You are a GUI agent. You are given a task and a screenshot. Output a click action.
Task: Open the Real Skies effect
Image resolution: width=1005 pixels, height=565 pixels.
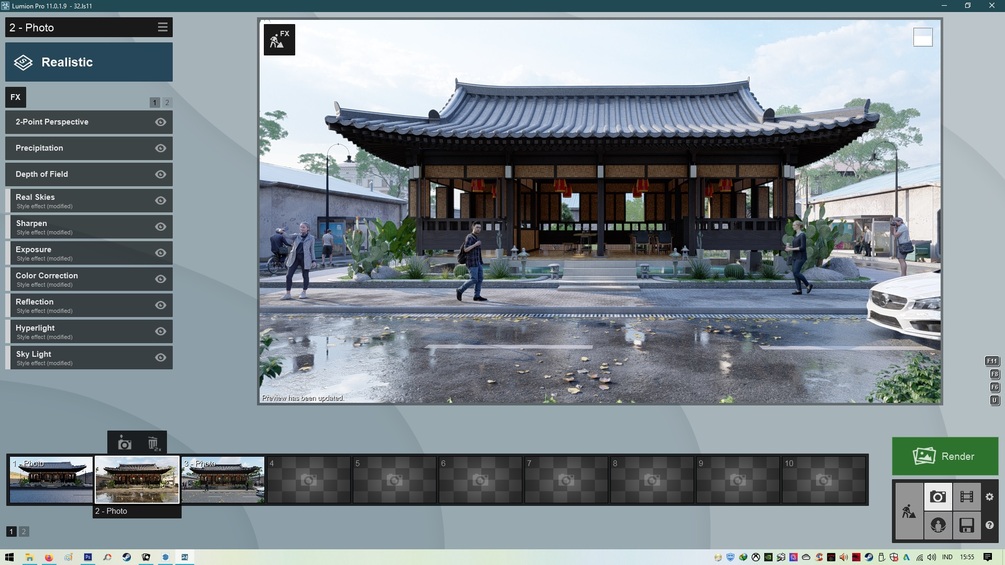pyautogui.click(x=89, y=201)
